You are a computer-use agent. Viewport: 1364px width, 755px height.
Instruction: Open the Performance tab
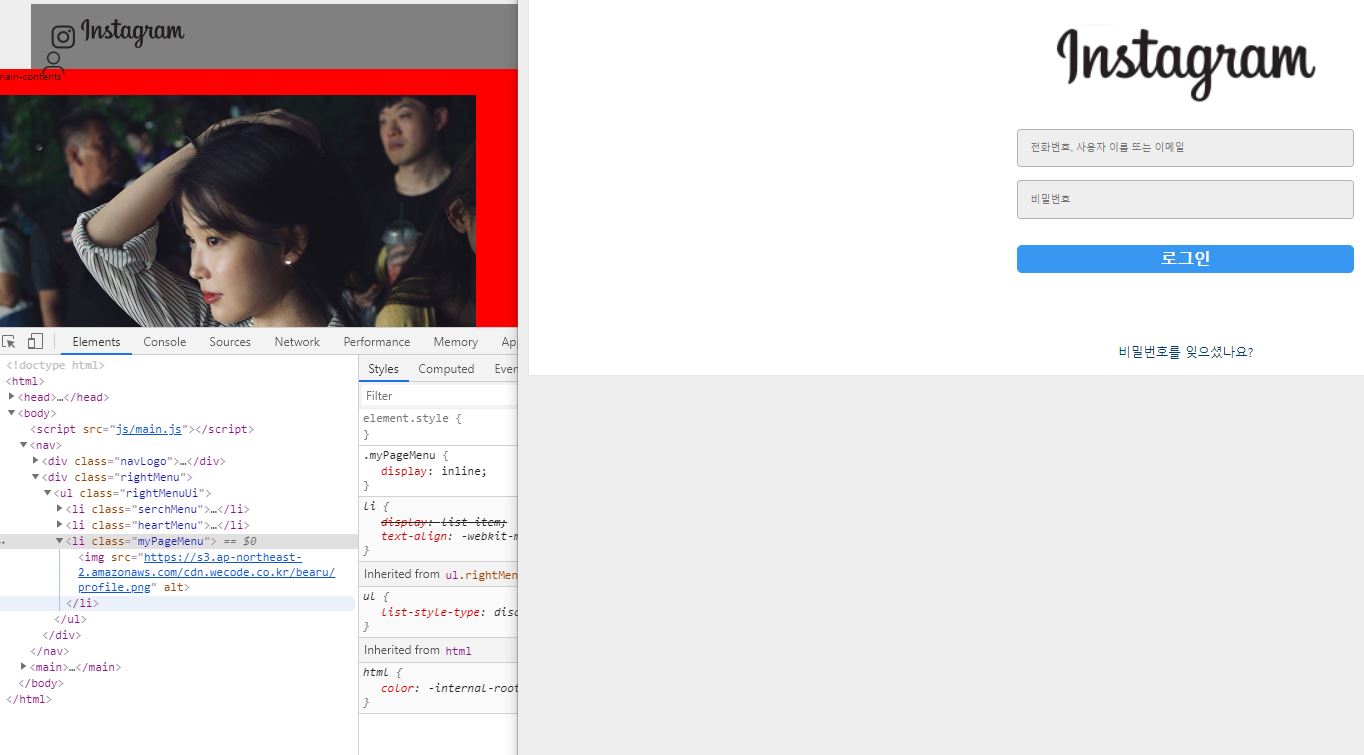pos(377,341)
